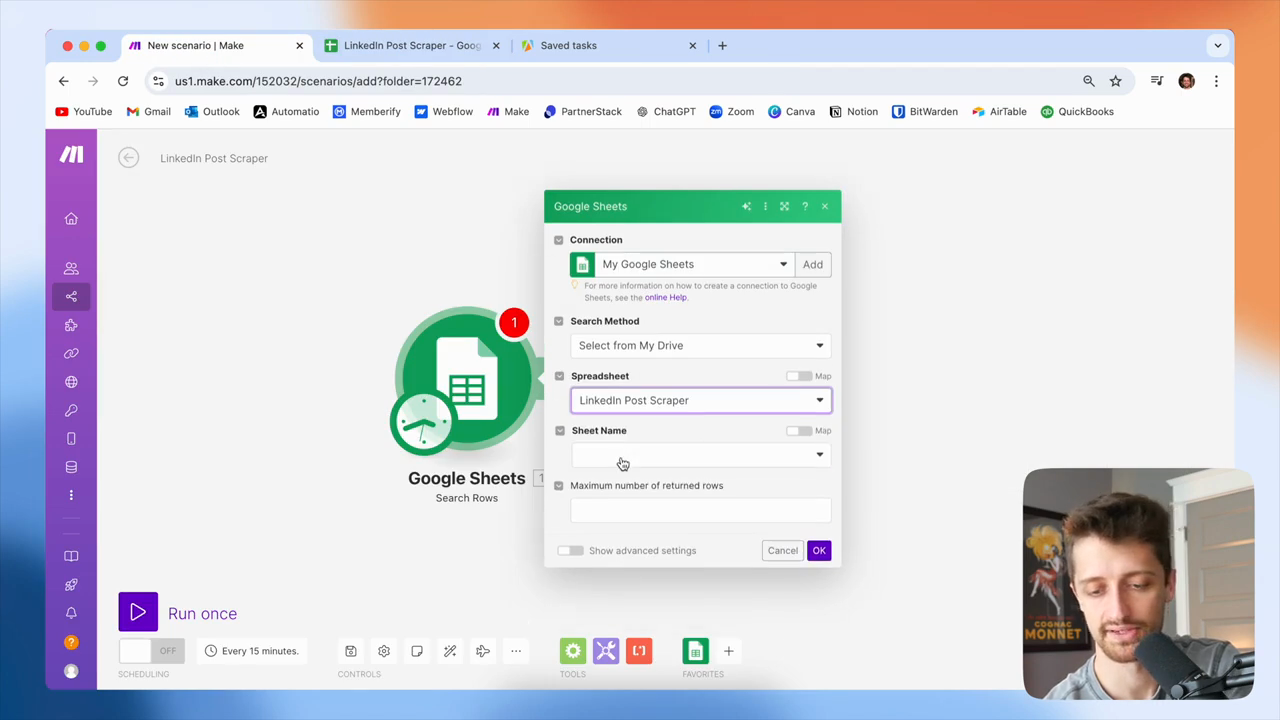Screen dimensions: 1280x720
Task: Open Connections link icon in sidebar
Action: [71, 353]
